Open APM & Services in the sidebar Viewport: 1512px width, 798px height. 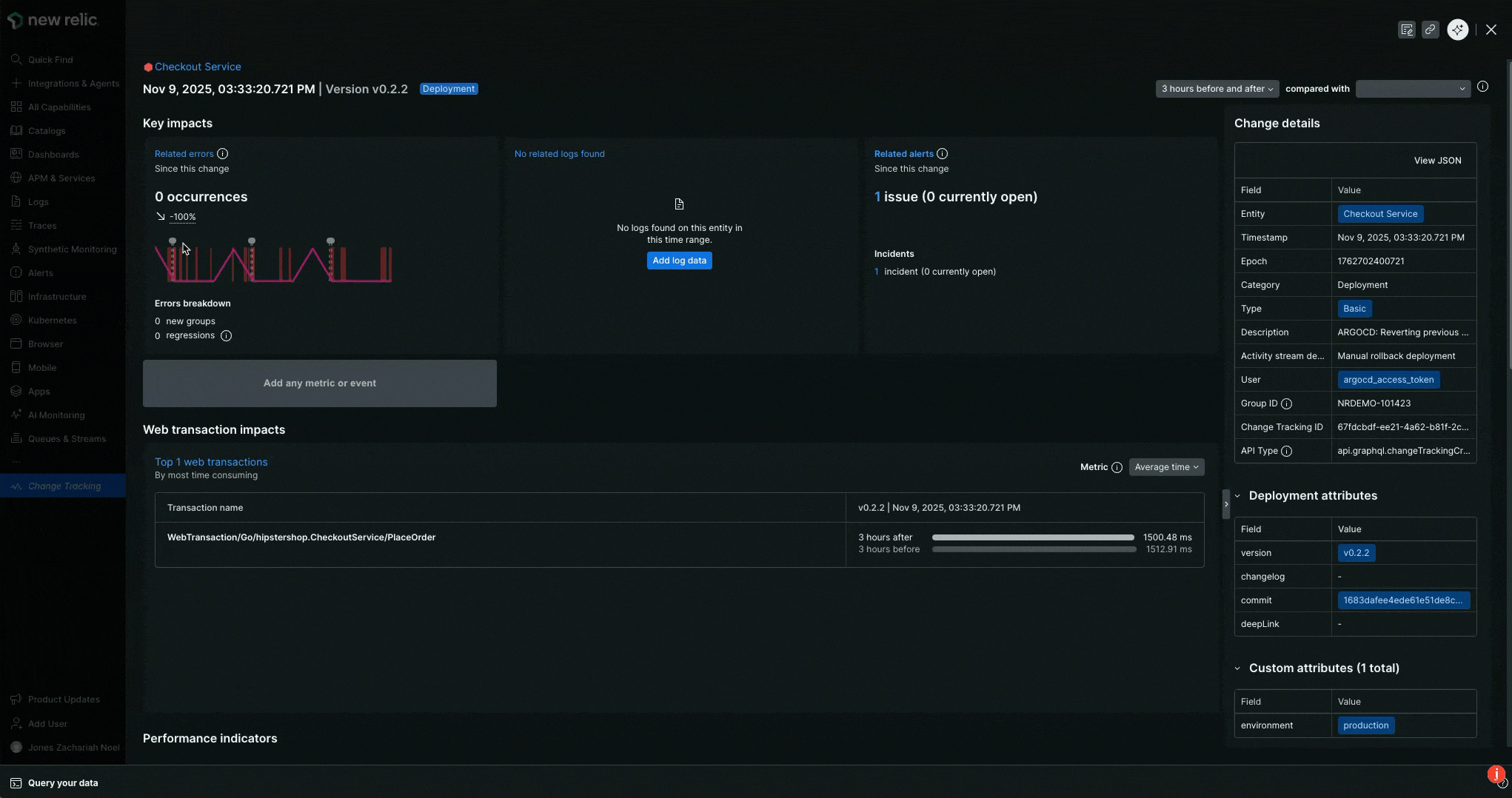click(x=61, y=178)
